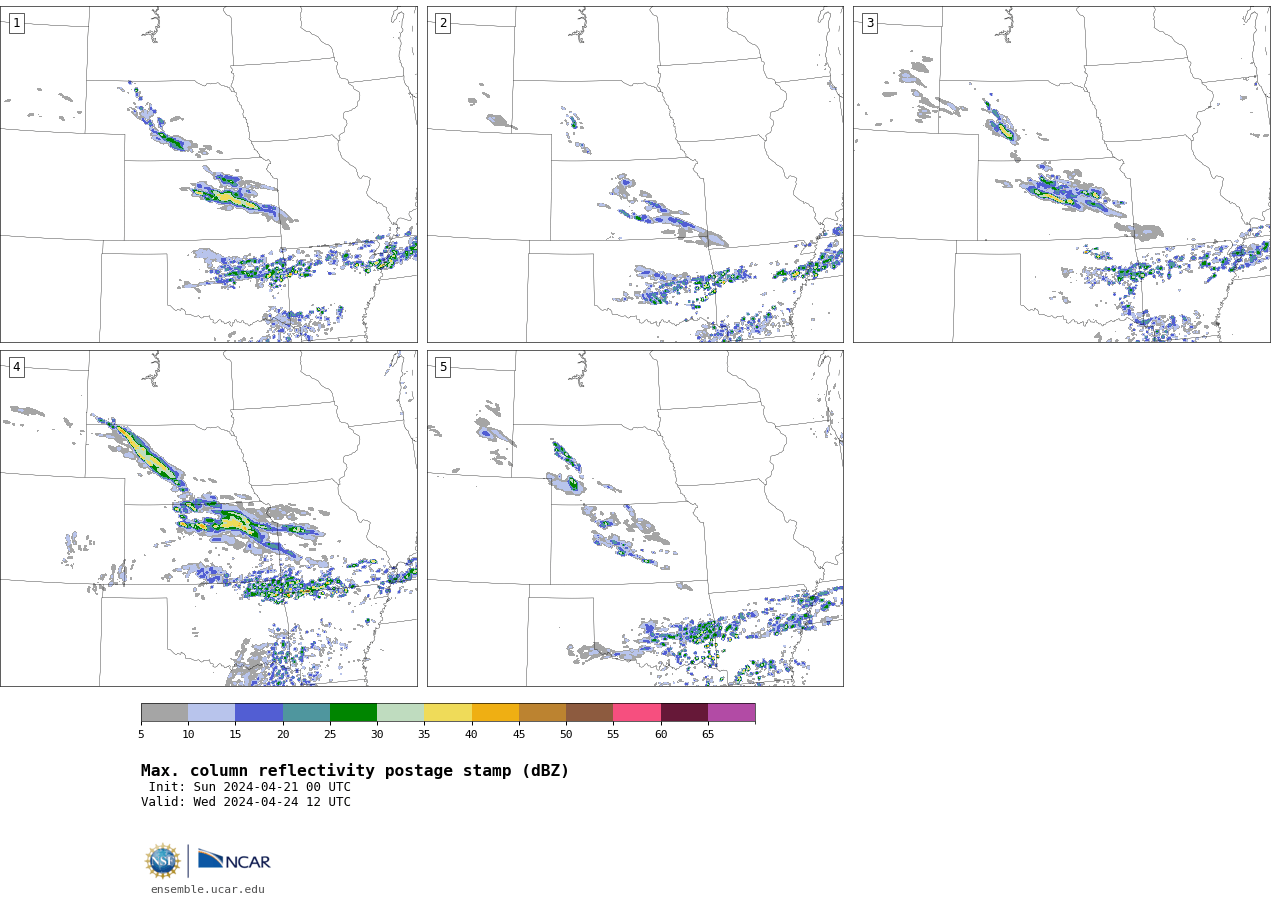This screenshot has width=1280, height=901.
Task: Open ensemble member 1 reflectivity map
Action: [x=208, y=174]
